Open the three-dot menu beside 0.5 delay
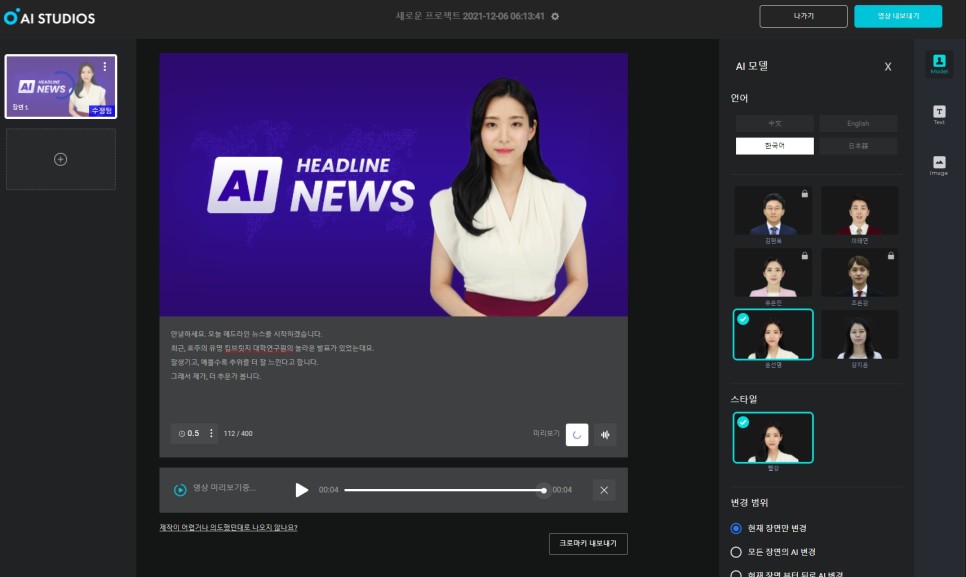The width and height of the screenshot is (966, 577). tap(211, 434)
